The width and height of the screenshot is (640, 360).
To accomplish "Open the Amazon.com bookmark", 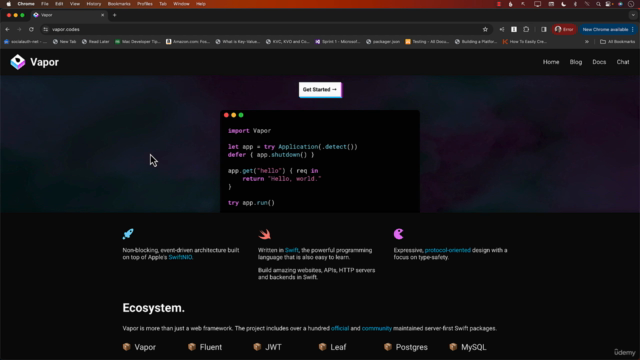I will click(188, 42).
